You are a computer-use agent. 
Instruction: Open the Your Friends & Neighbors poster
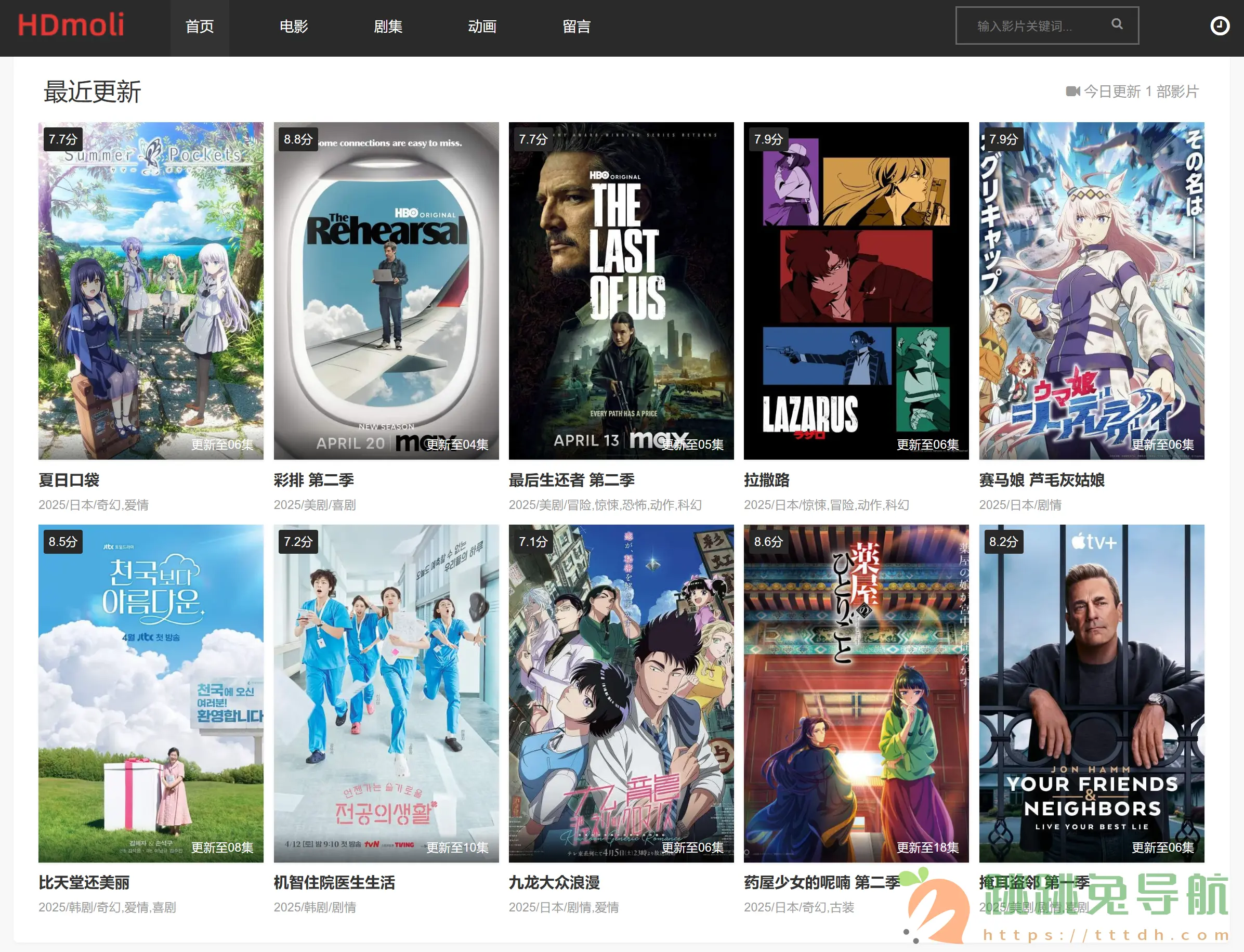pyautogui.click(x=1092, y=694)
